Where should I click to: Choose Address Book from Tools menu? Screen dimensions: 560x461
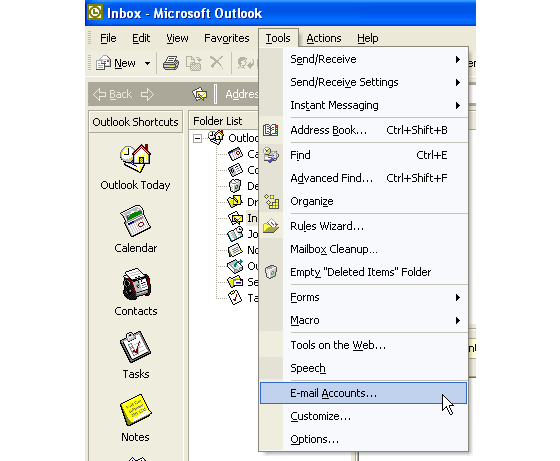point(364,130)
